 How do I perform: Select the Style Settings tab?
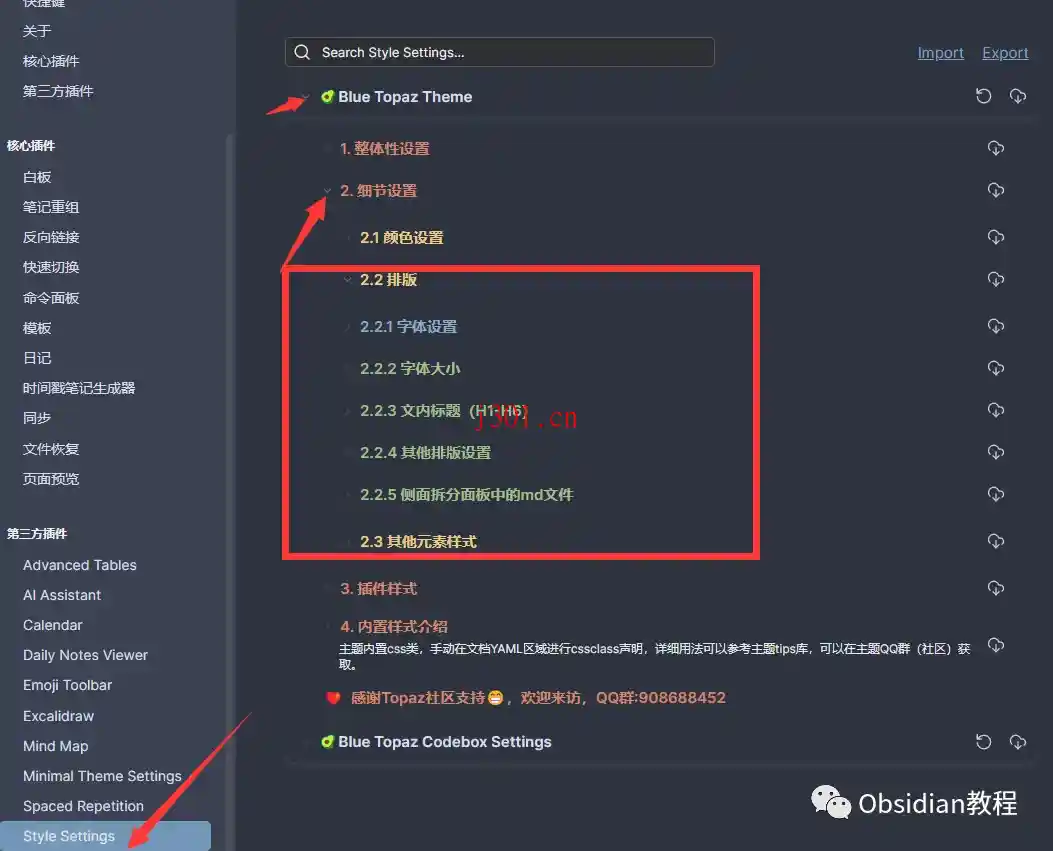pyautogui.click(x=105, y=836)
